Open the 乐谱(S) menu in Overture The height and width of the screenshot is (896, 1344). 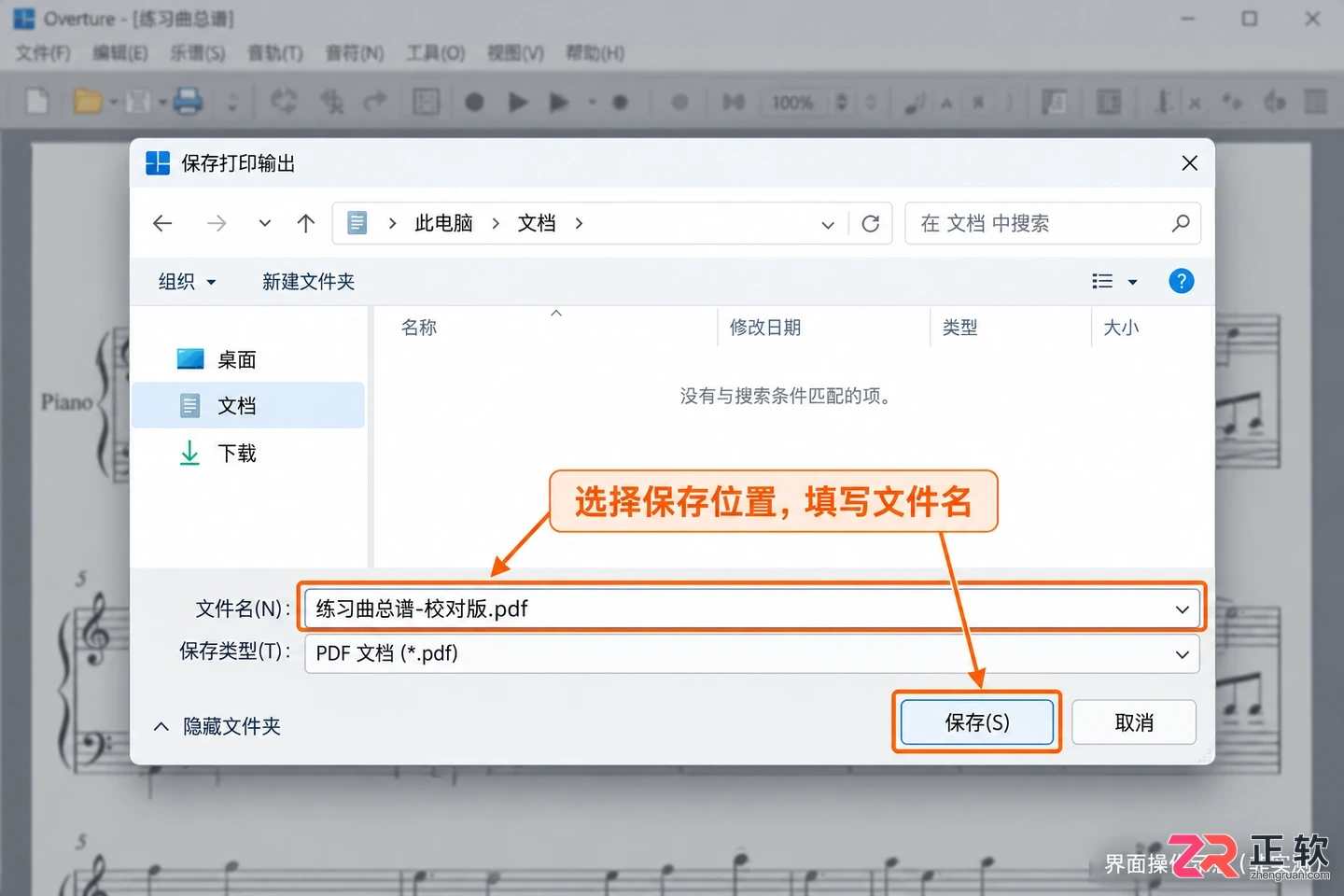(x=197, y=53)
